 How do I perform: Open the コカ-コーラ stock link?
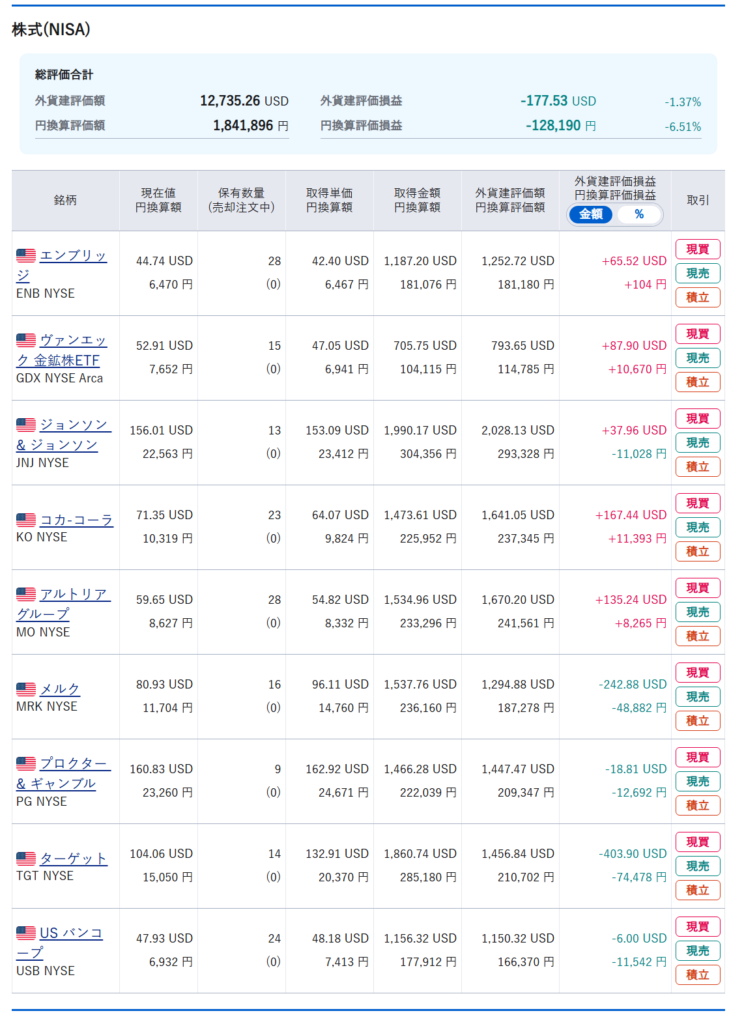76,520
